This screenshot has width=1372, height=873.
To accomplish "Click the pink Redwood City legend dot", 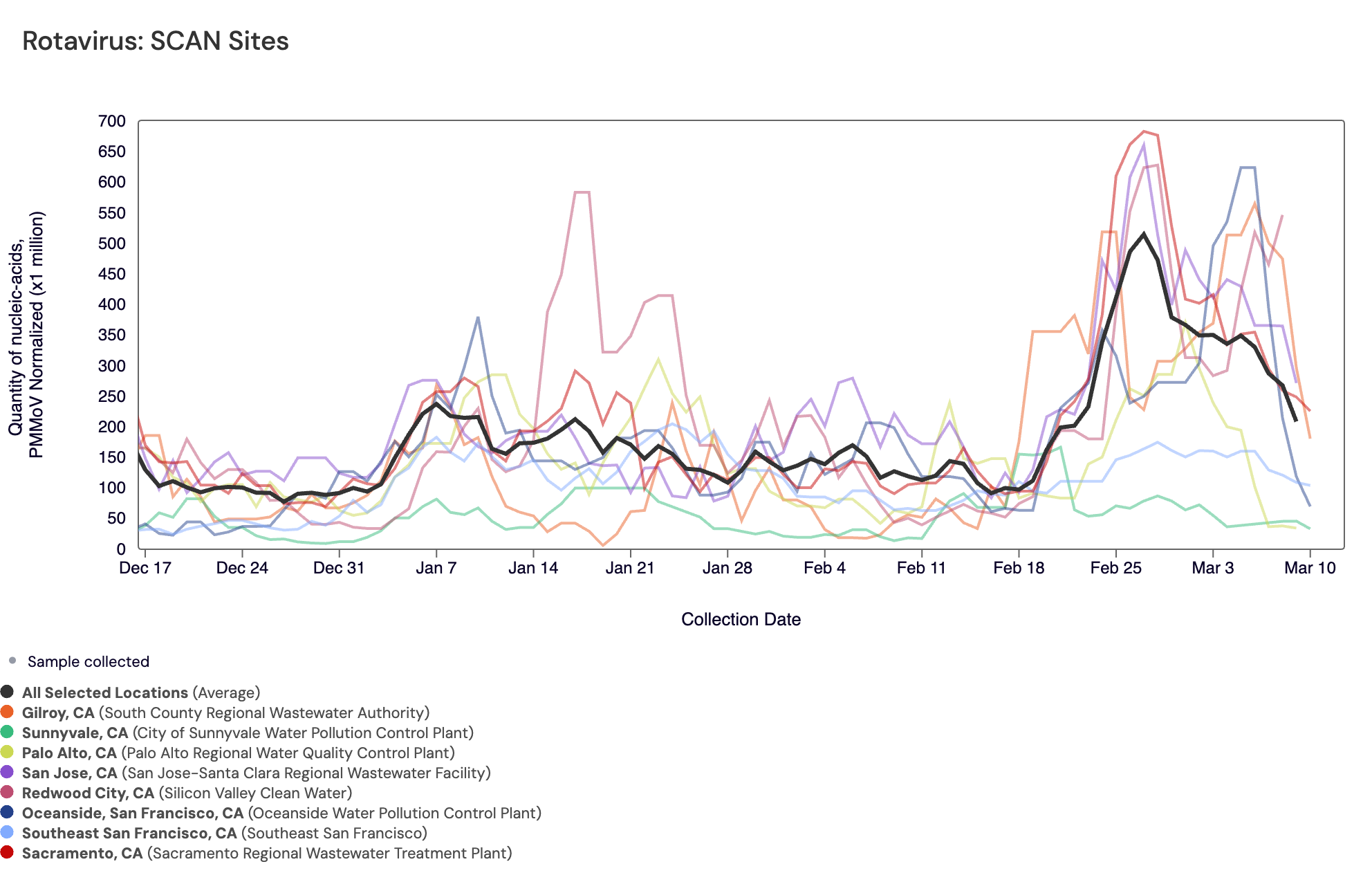I will (x=8, y=792).
